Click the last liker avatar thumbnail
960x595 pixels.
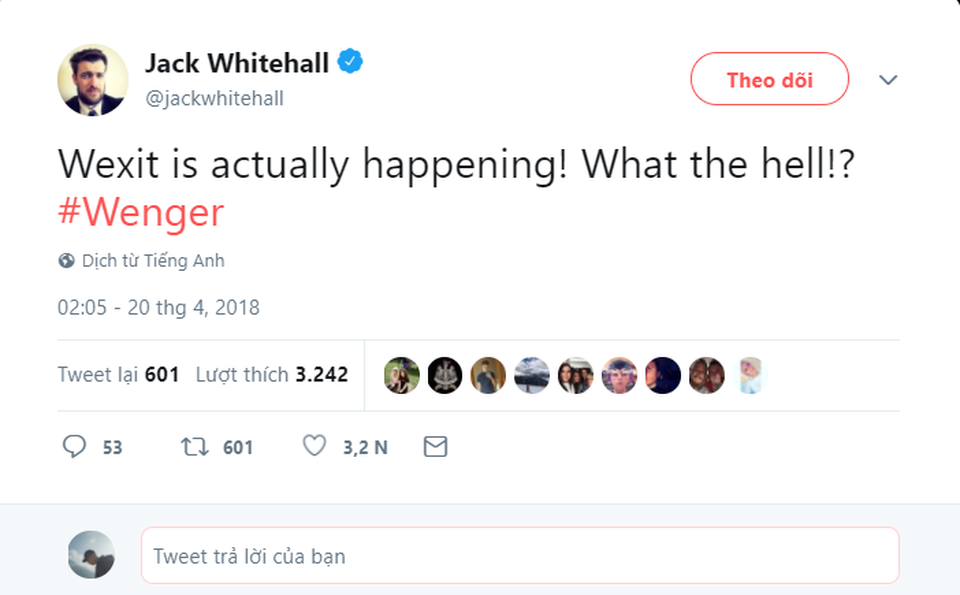click(749, 375)
